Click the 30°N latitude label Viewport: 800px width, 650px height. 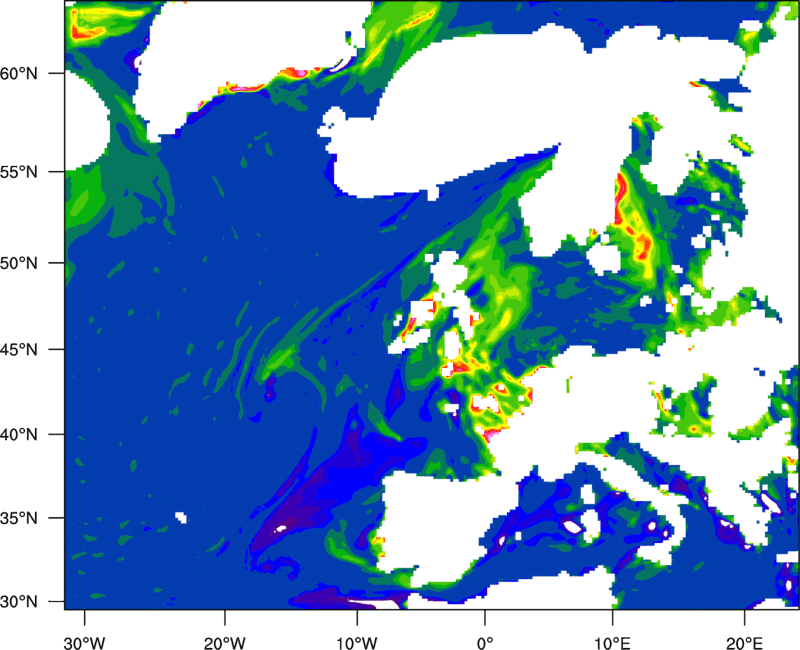[x=19, y=602]
